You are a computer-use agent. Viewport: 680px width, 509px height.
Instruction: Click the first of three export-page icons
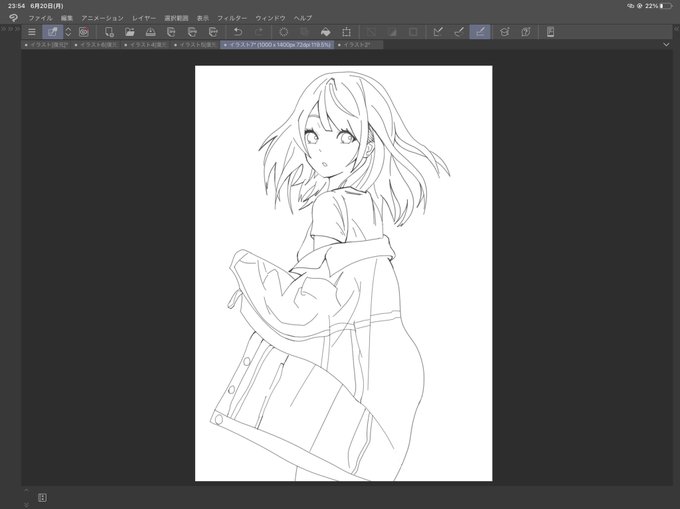point(171,32)
